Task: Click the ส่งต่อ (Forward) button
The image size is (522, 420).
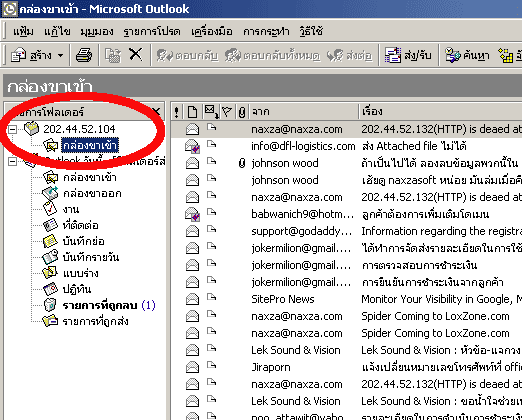Action: tap(349, 55)
